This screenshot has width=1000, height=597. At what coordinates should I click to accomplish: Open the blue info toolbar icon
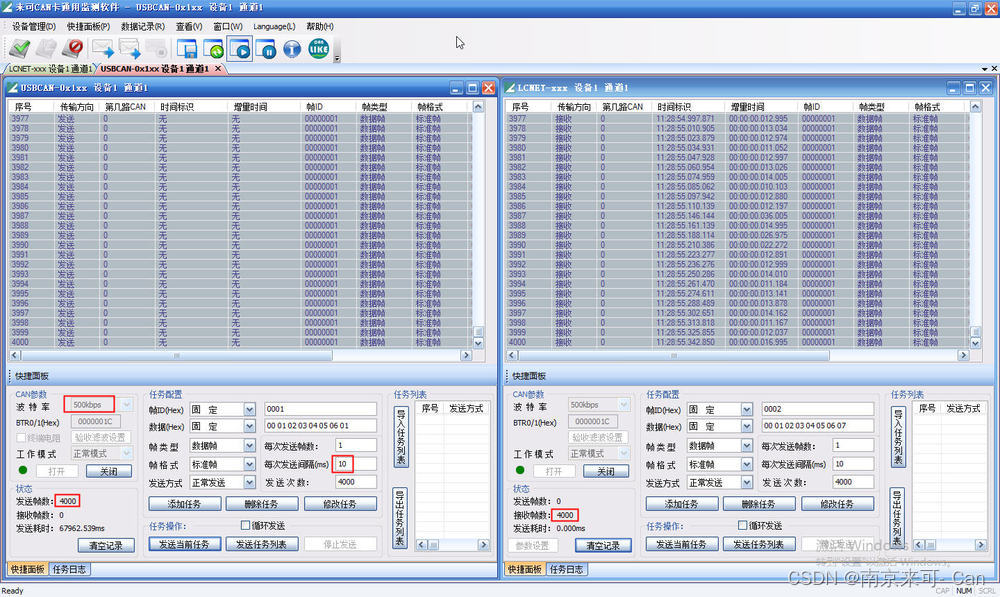click(292, 48)
